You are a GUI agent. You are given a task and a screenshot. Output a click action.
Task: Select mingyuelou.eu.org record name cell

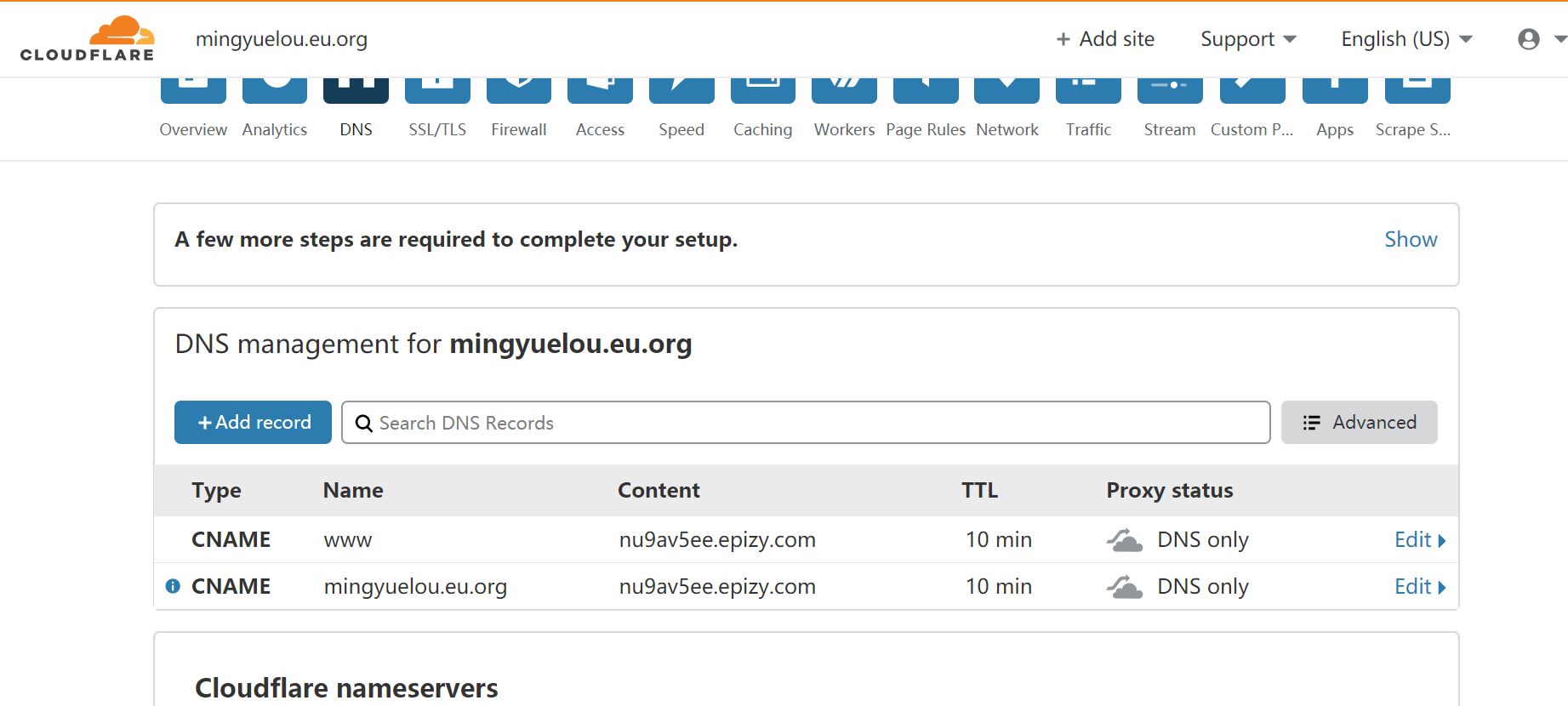pos(415,587)
